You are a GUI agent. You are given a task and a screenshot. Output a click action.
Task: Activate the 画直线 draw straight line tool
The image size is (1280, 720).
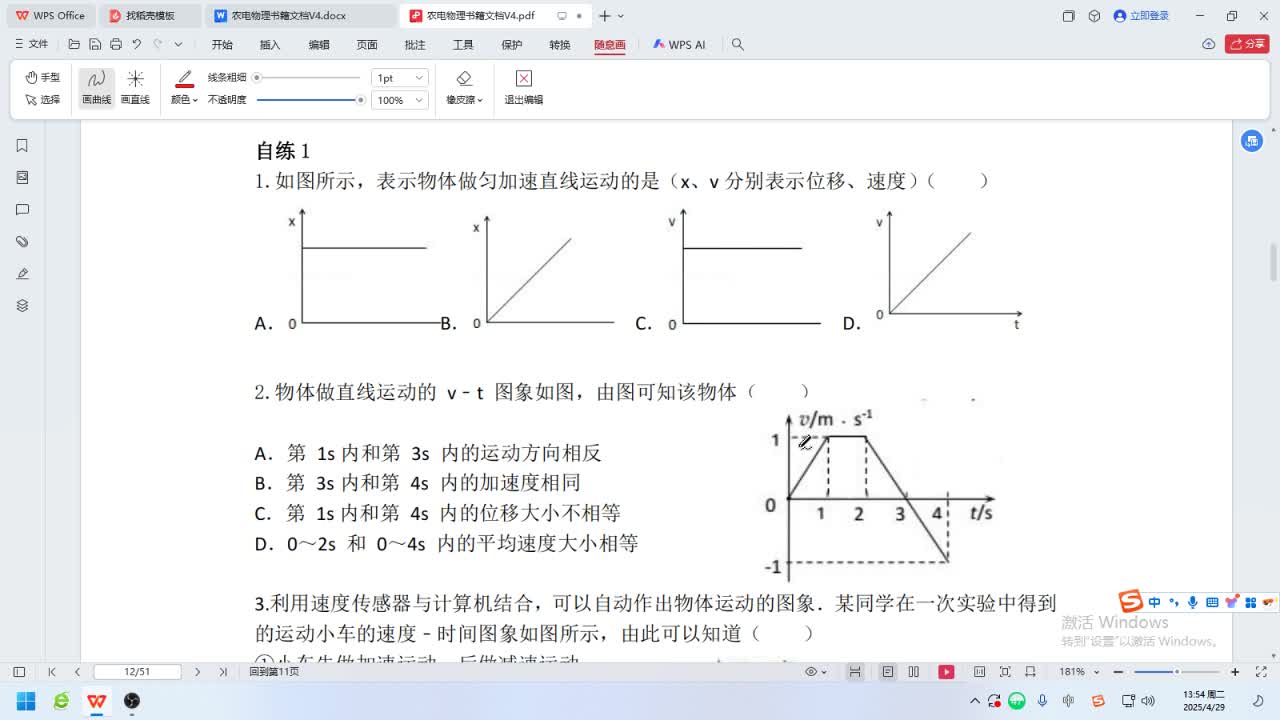point(135,87)
